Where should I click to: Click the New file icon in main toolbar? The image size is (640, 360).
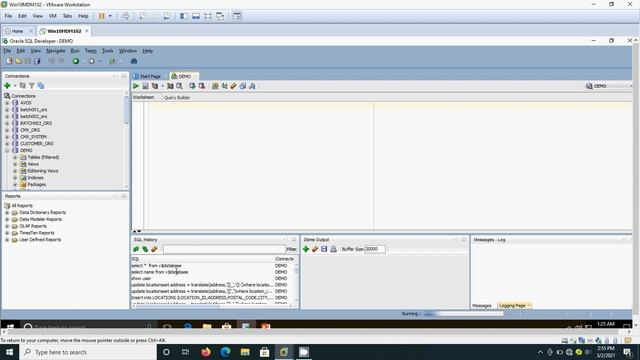(x=9, y=61)
